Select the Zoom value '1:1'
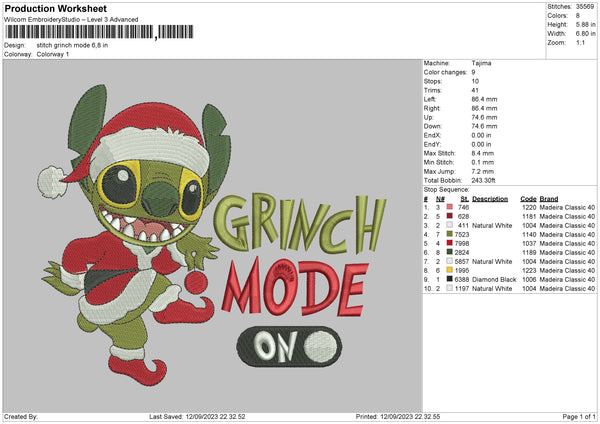Screen dimensions: 600x424 click(x=580, y=42)
